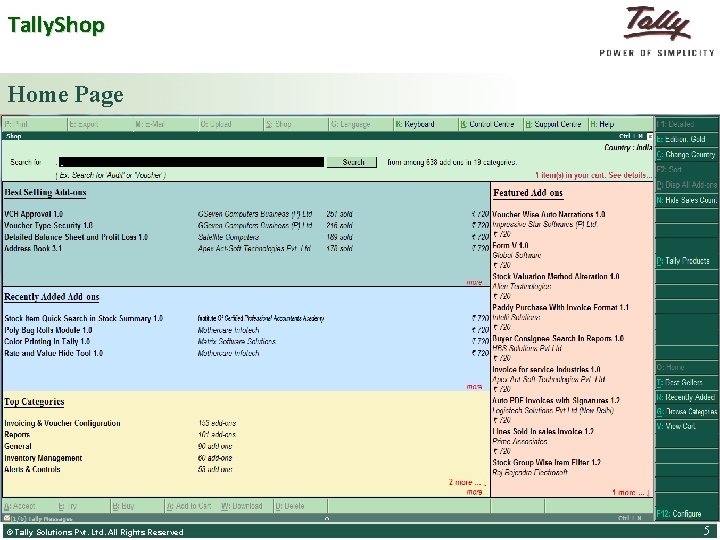720x540 pixels.
Task: Open Invoicing & Voucher Configuration category
Action: pos(62,423)
